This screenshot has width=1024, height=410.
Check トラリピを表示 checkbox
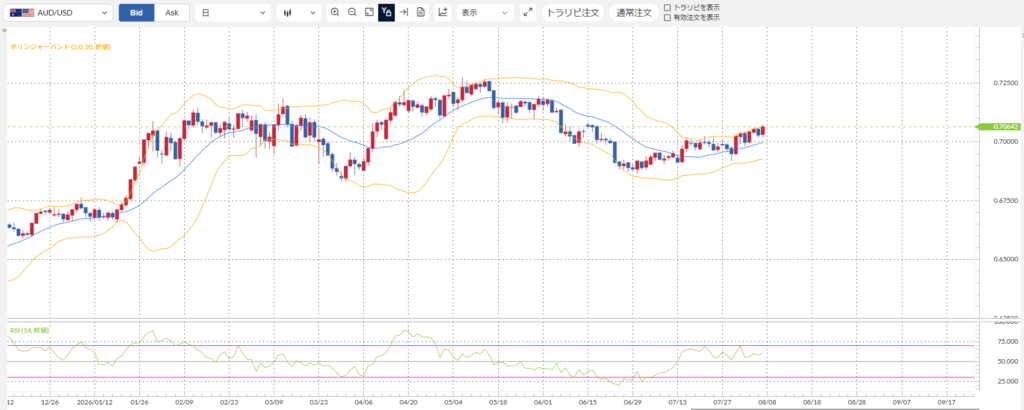[667, 7]
